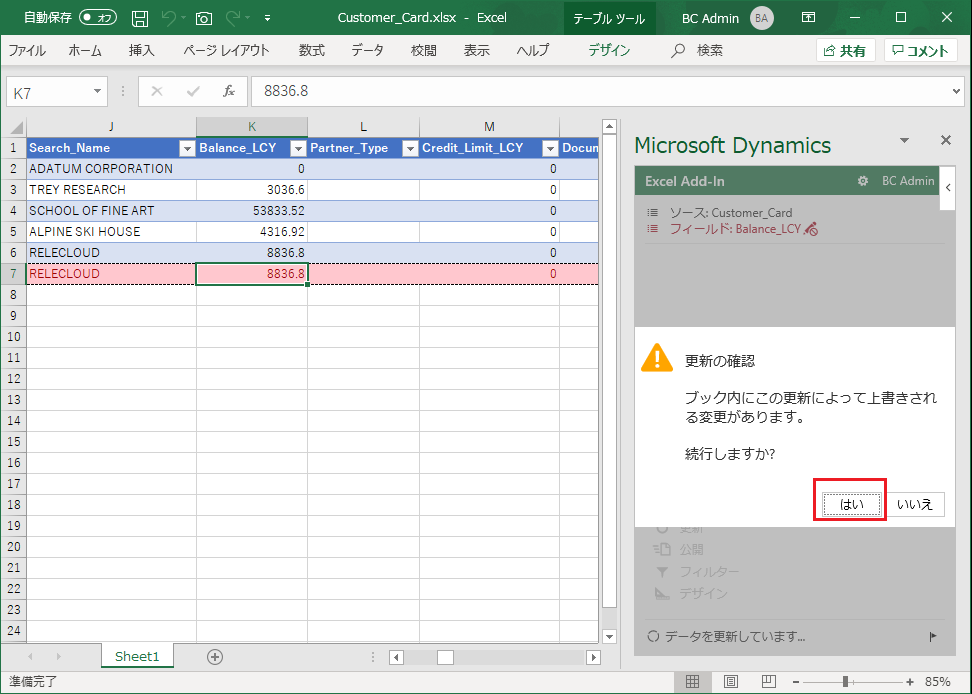
Task: Click the formula bar confirm checkmark icon
Action: pyautogui.click(x=193, y=92)
